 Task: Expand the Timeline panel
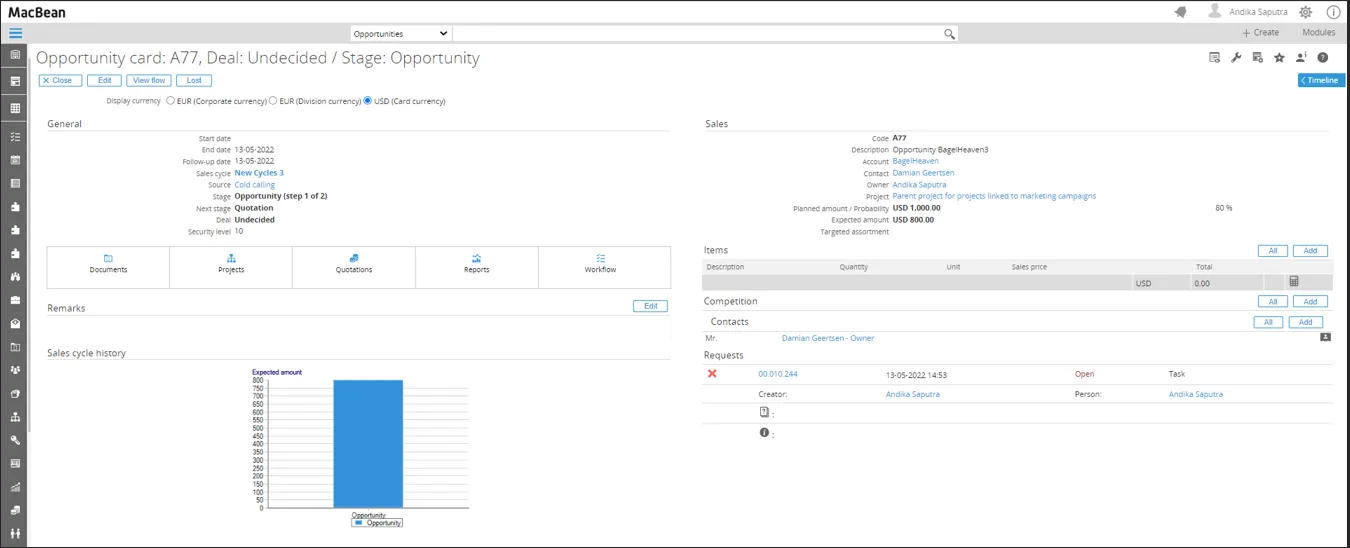[1321, 80]
